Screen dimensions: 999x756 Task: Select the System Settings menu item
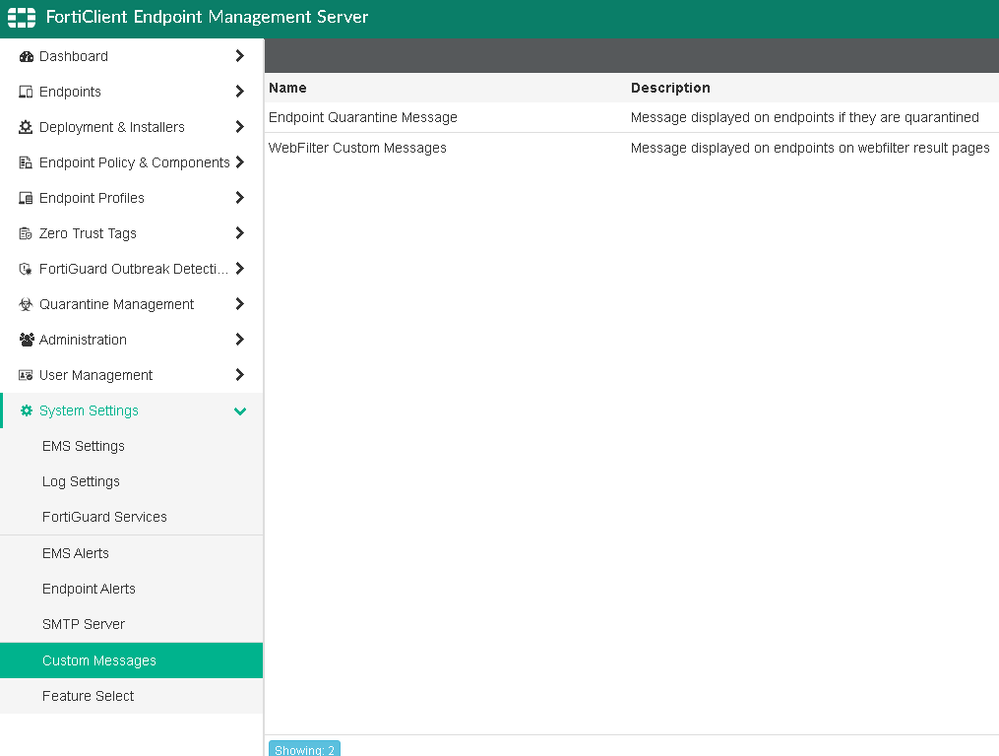click(131, 411)
